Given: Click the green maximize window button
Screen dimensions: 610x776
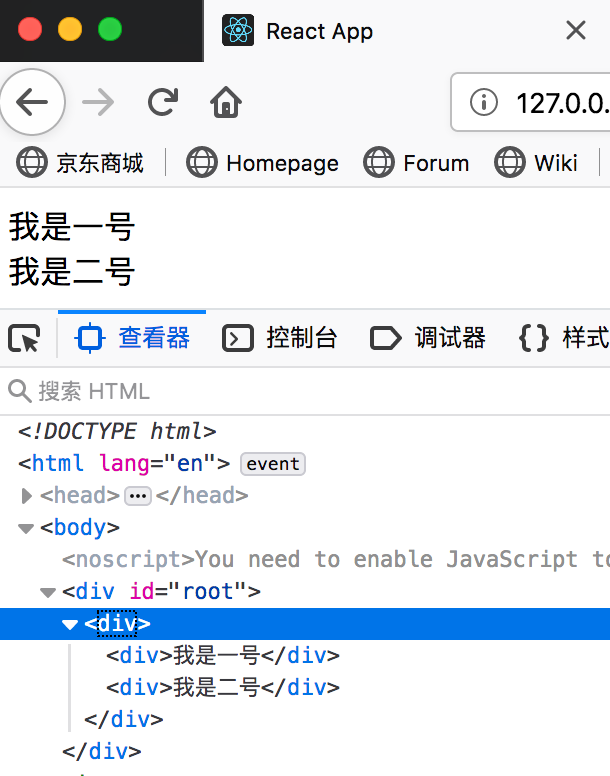Looking at the screenshot, I should point(110,29).
